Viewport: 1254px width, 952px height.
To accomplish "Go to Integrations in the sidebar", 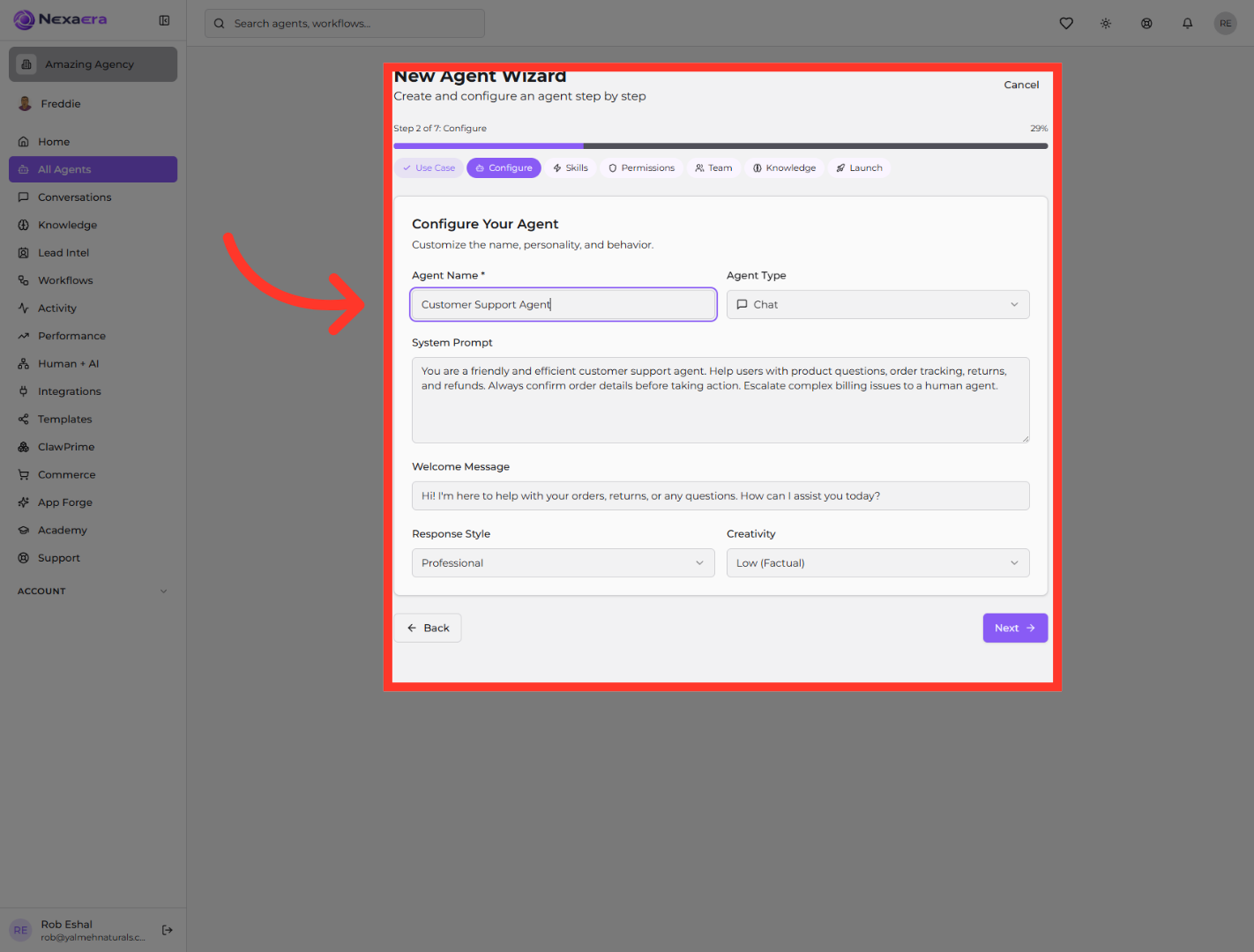I will [93, 391].
